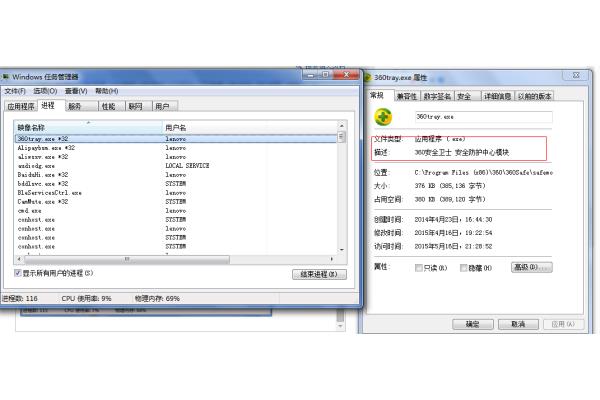The width and height of the screenshot is (600, 400).
Task: Open the 文件(F) menu
Action: (15, 91)
